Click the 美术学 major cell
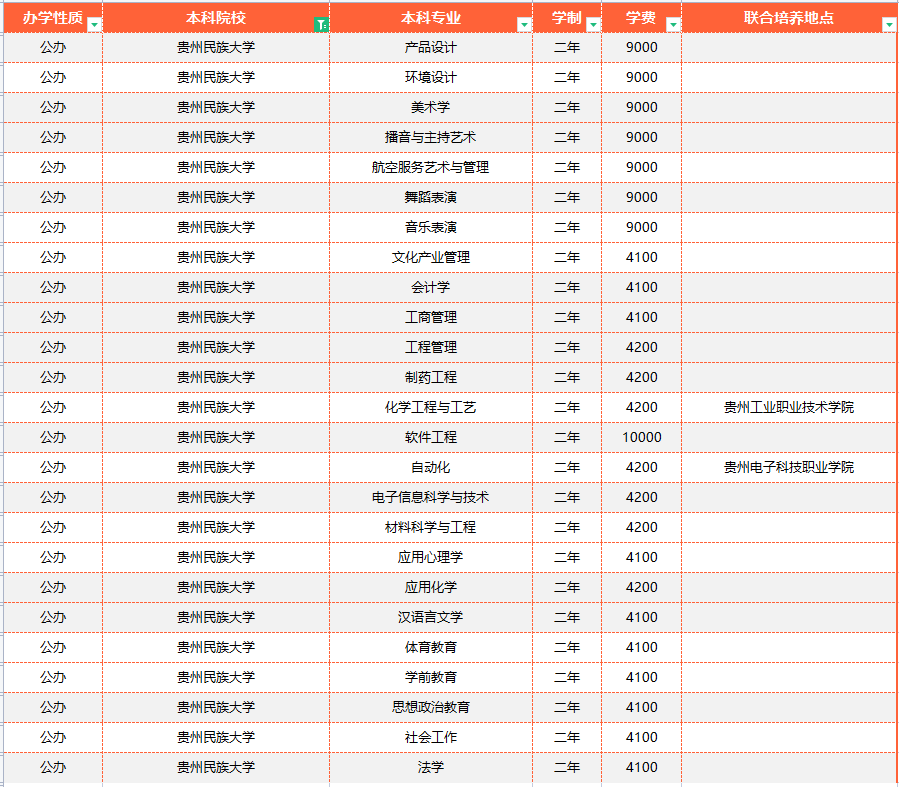This screenshot has height=787, width=899. pyautogui.click(x=431, y=107)
